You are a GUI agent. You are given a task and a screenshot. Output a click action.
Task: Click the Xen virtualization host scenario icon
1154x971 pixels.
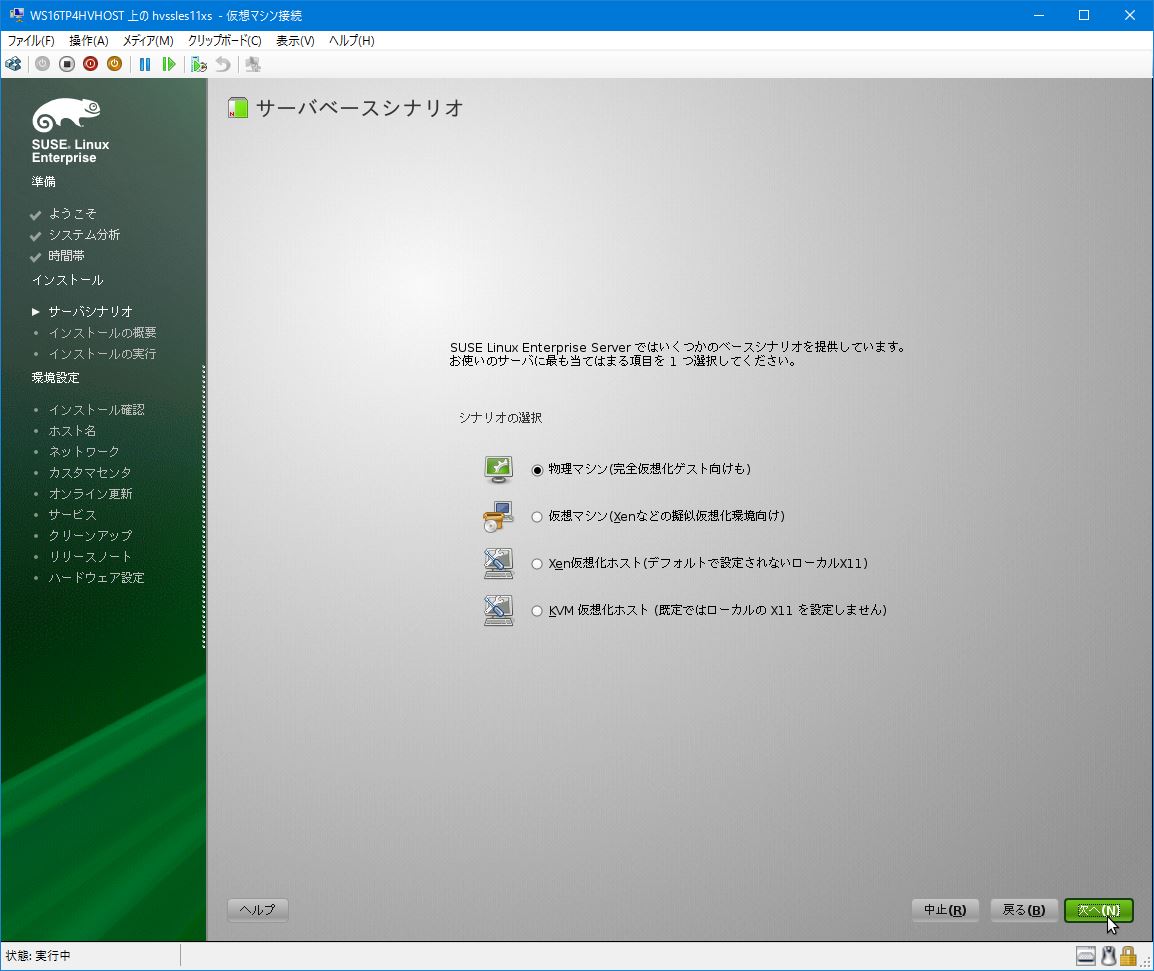[498, 563]
